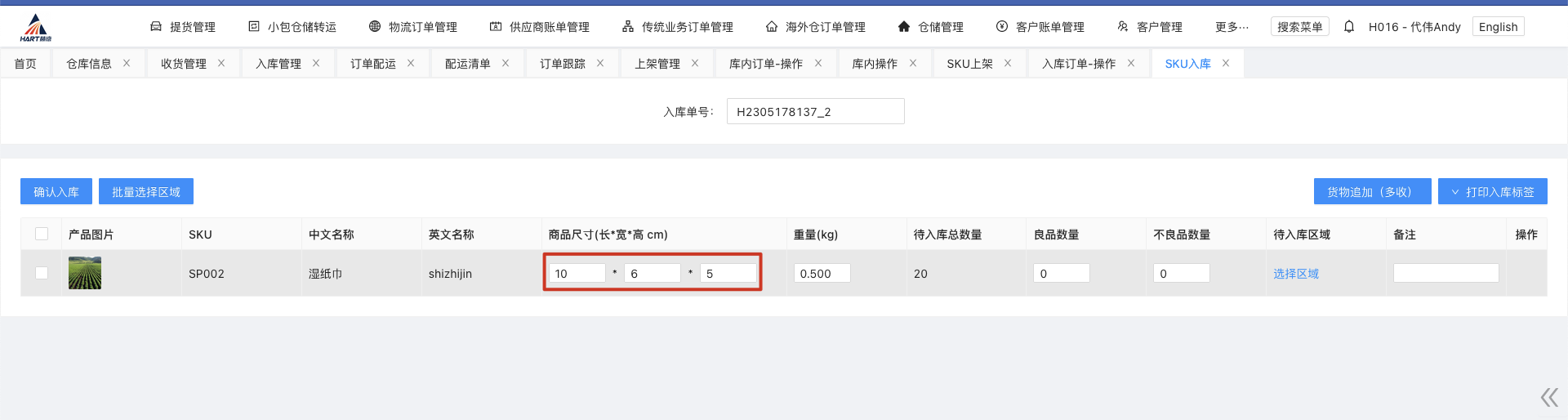
Task: Click the 批量选择区域 button
Action: pyautogui.click(x=146, y=192)
